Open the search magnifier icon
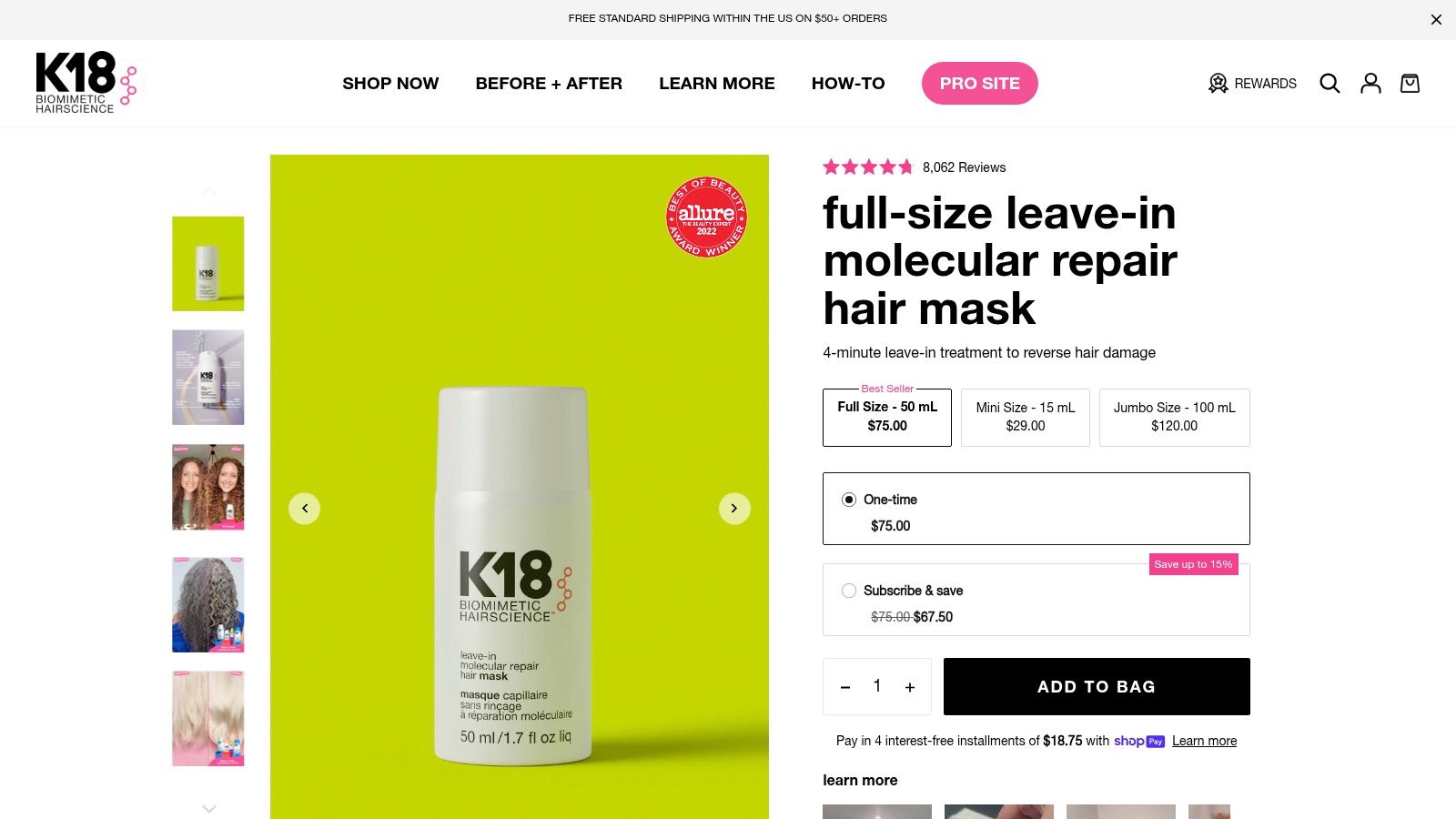 click(x=1330, y=84)
